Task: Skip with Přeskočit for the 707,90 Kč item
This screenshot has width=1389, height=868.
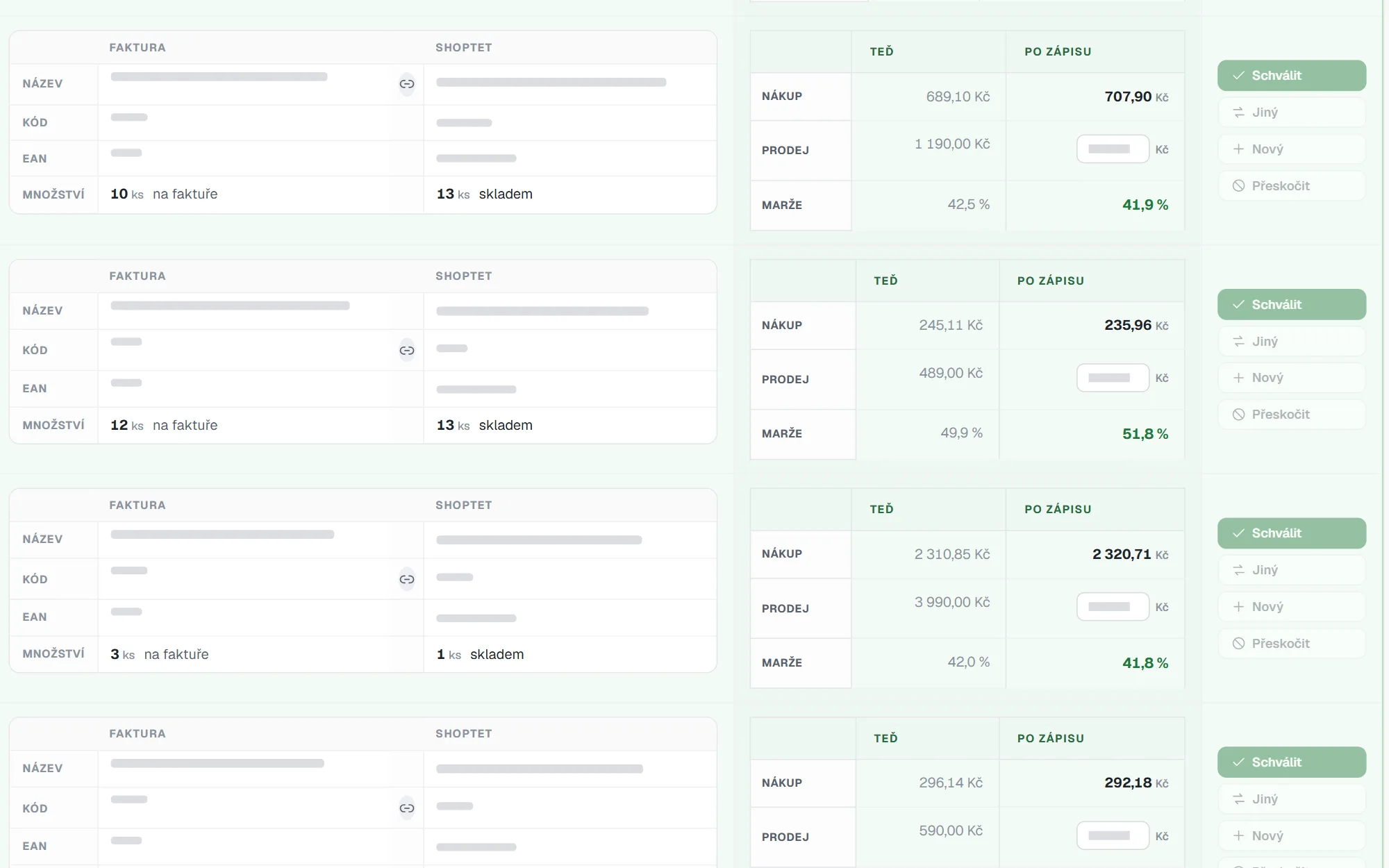Action: [1292, 186]
